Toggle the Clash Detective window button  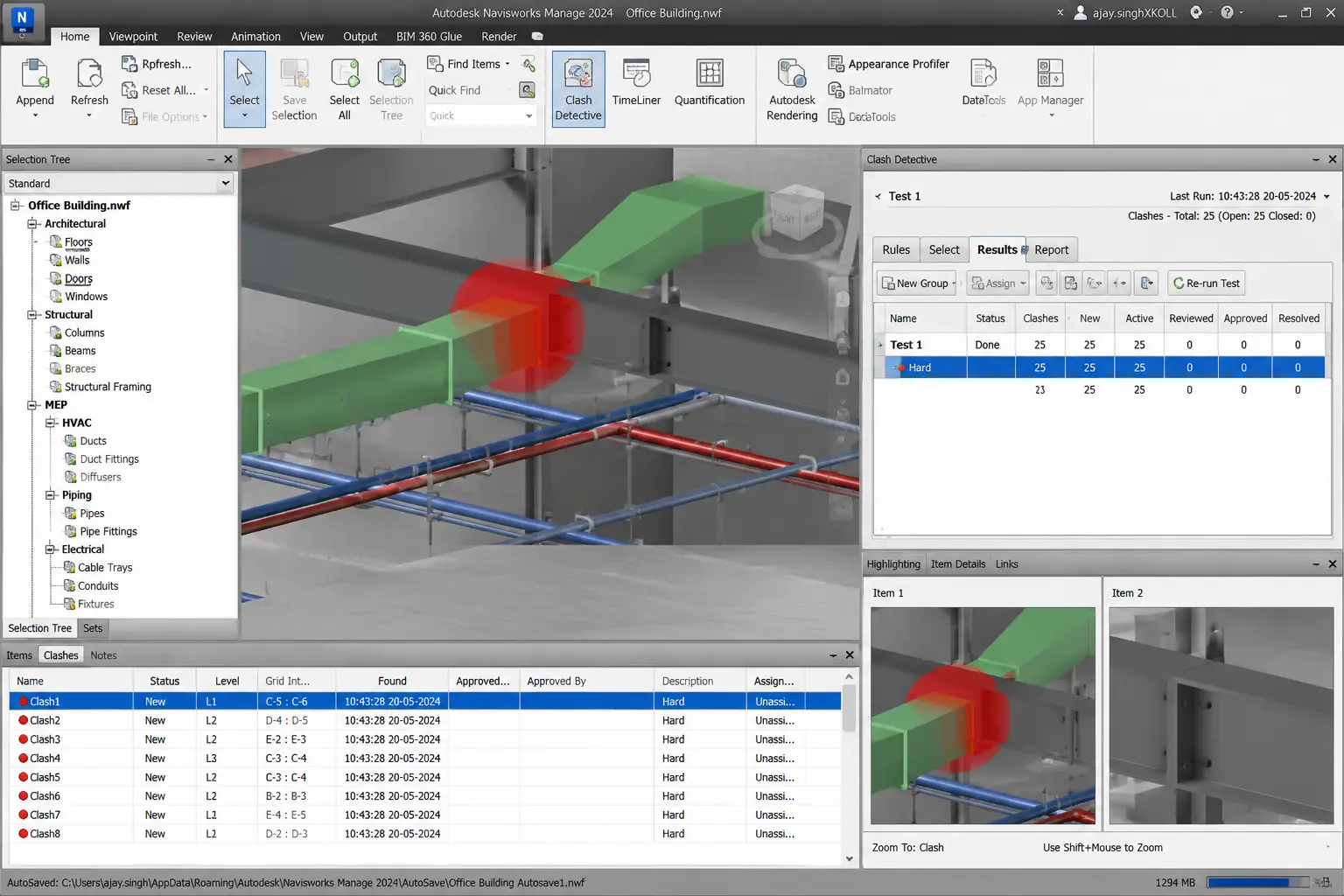578,89
